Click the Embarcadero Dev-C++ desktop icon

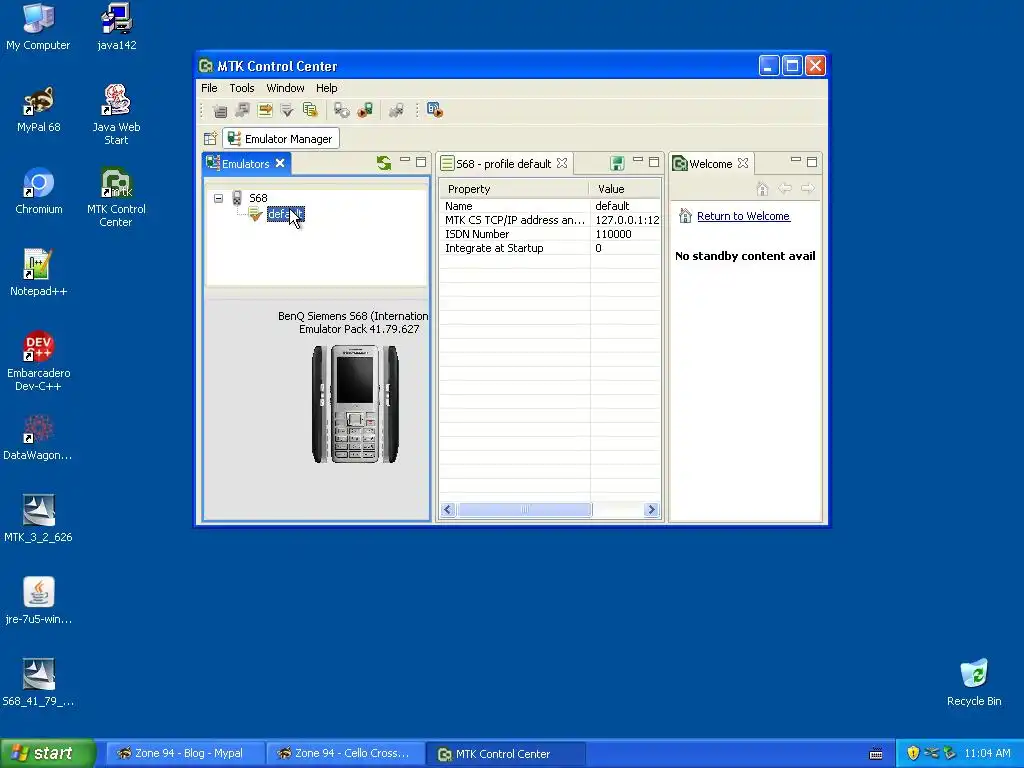click(x=38, y=361)
